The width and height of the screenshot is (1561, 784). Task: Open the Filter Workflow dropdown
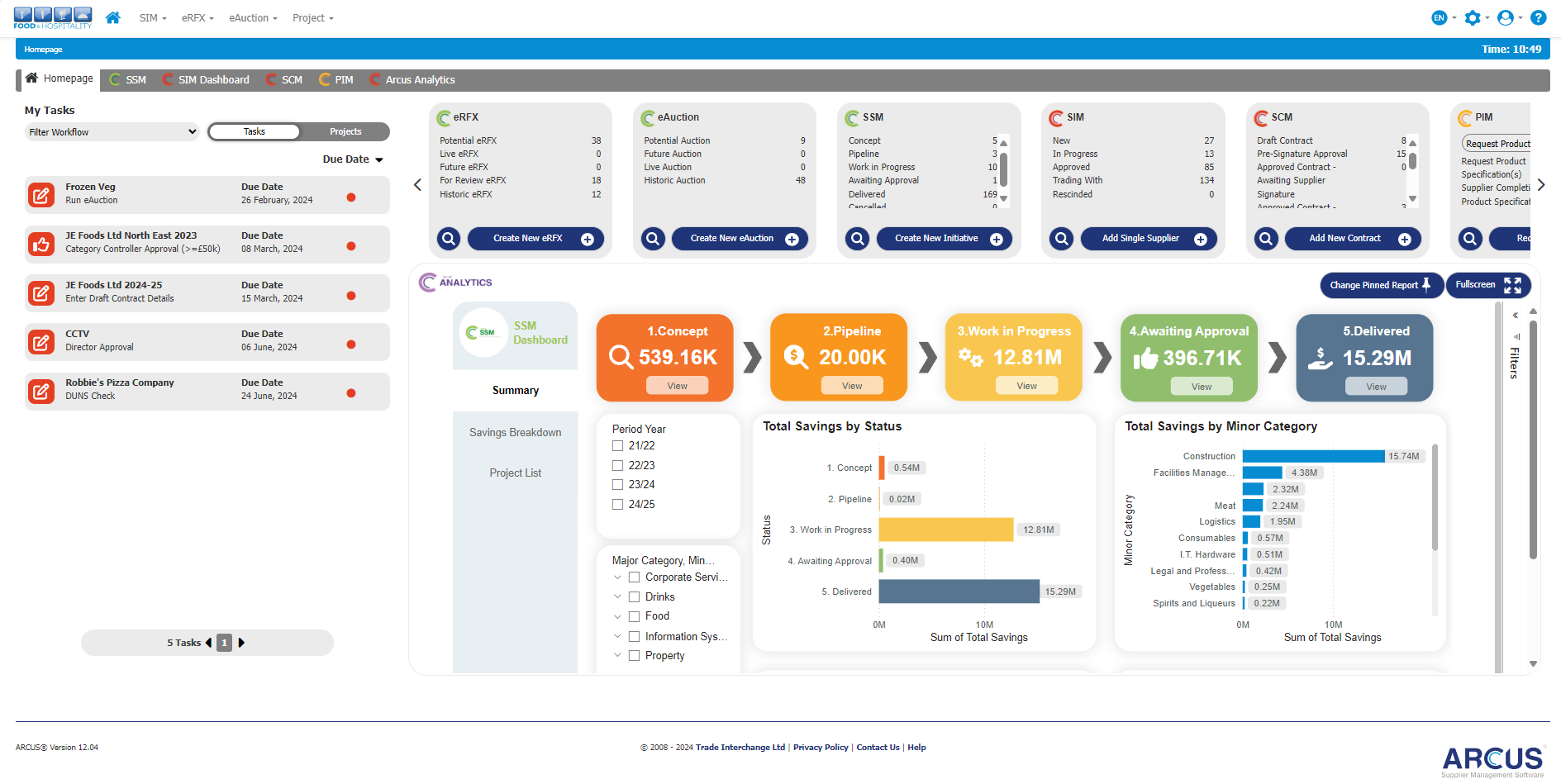click(112, 132)
